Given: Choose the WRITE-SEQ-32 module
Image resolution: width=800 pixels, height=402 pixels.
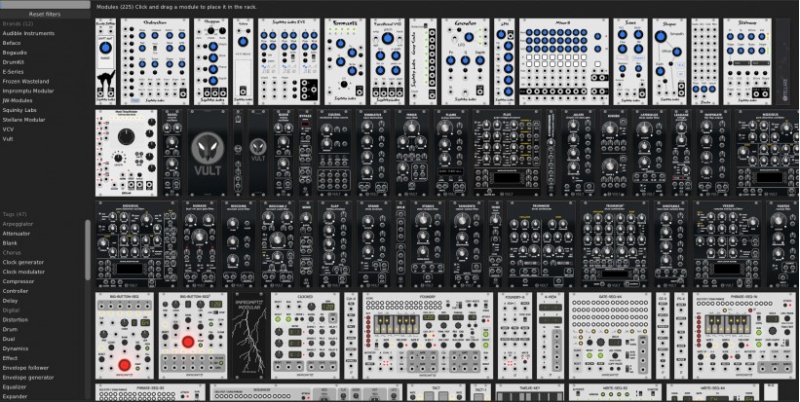Looking at the screenshot, I should pyautogui.click(x=615, y=392).
